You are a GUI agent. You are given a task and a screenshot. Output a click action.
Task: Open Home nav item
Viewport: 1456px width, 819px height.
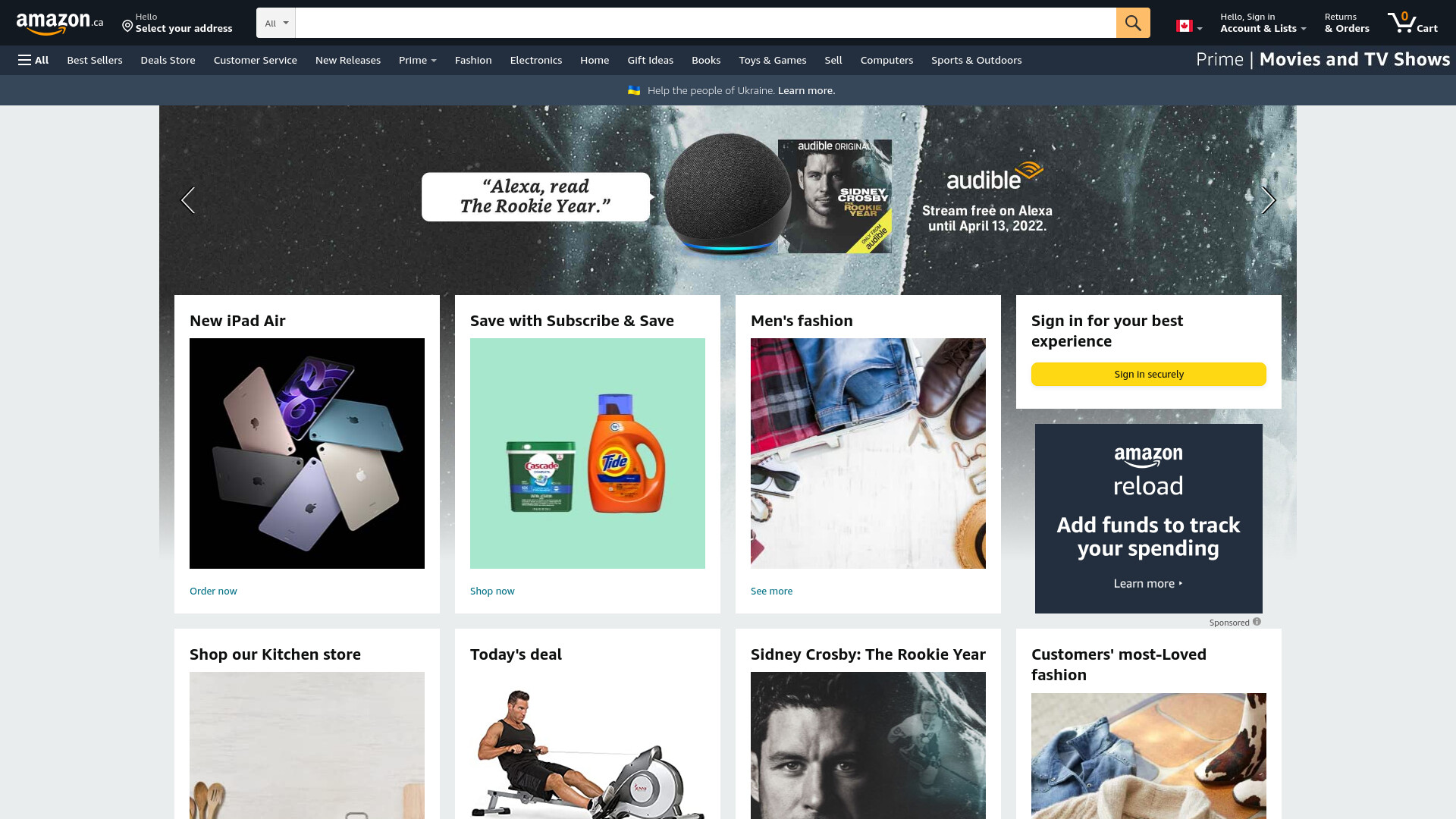click(x=595, y=60)
